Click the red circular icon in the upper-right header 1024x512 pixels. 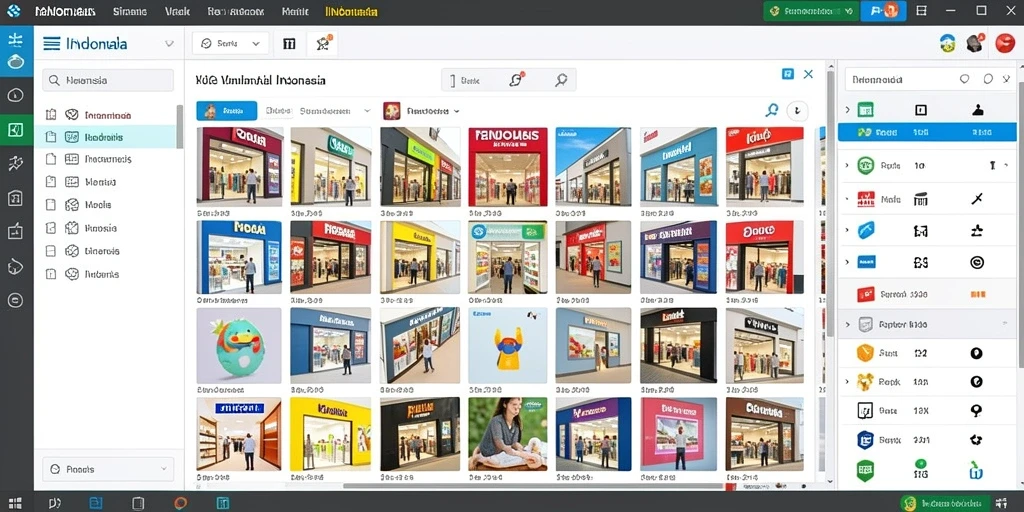pos(1005,44)
